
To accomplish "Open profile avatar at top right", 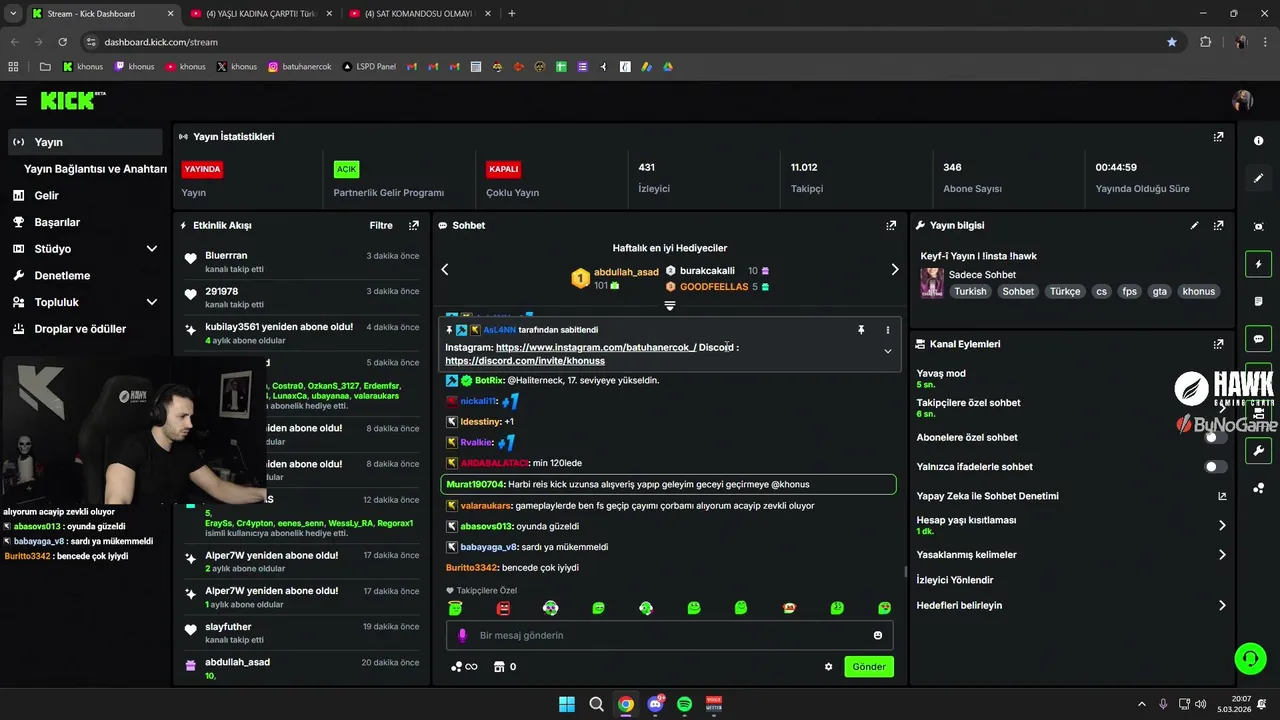I will click(1243, 101).
